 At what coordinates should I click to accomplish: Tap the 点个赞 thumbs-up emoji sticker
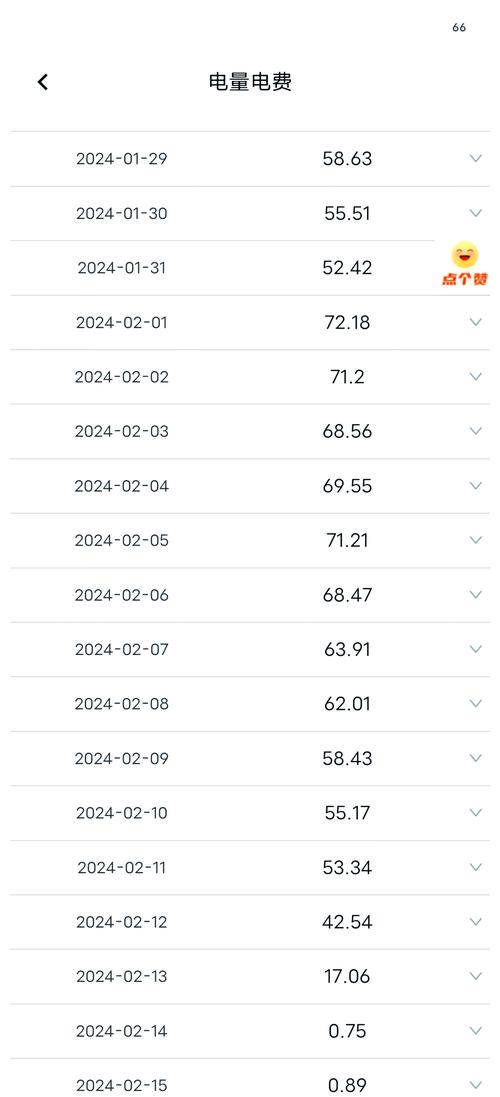(464, 264)
